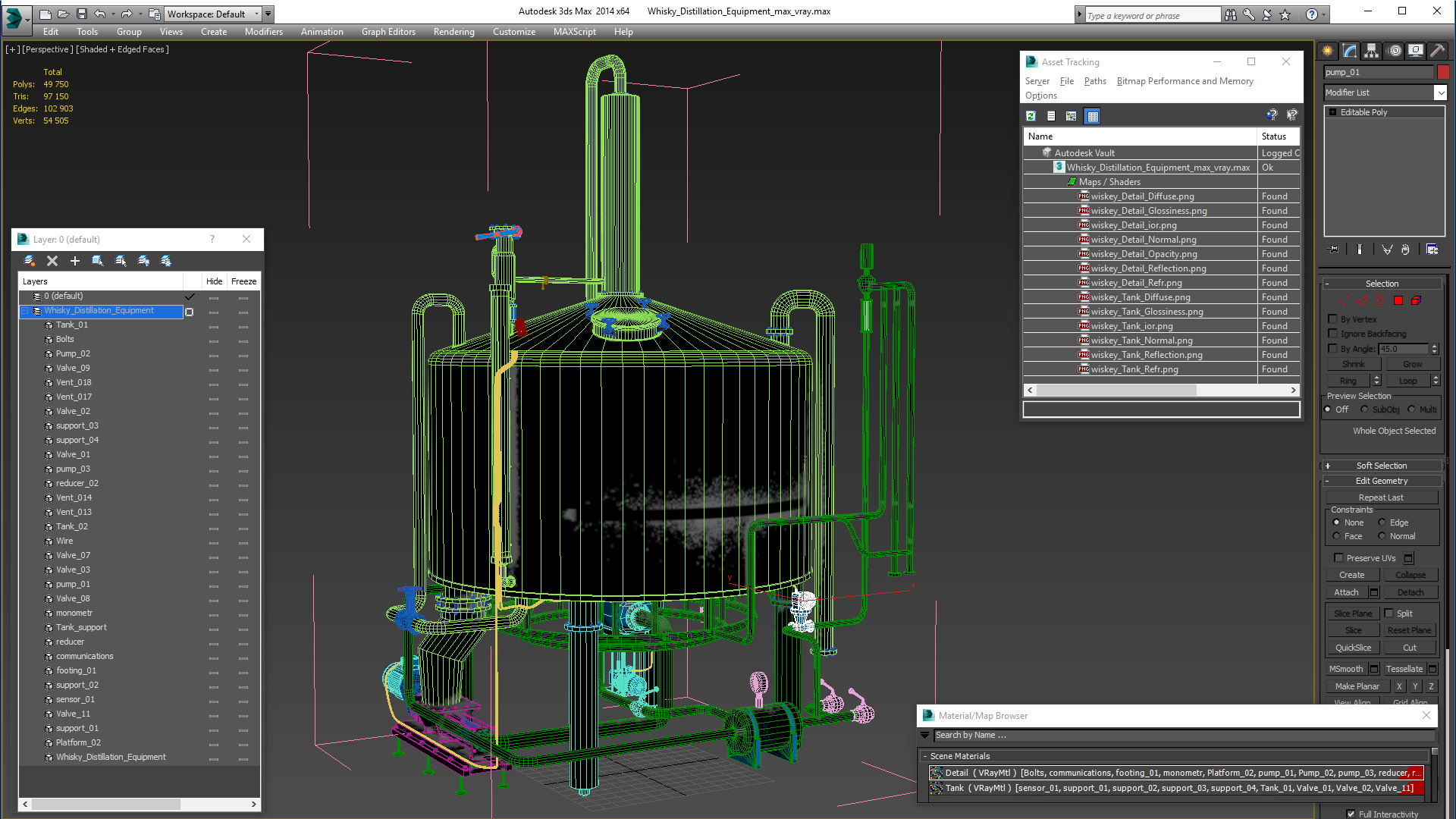This screenshot has width=1456, height=819.
Task: Open the Utilities hammer panel tab
Action: 1438,51
